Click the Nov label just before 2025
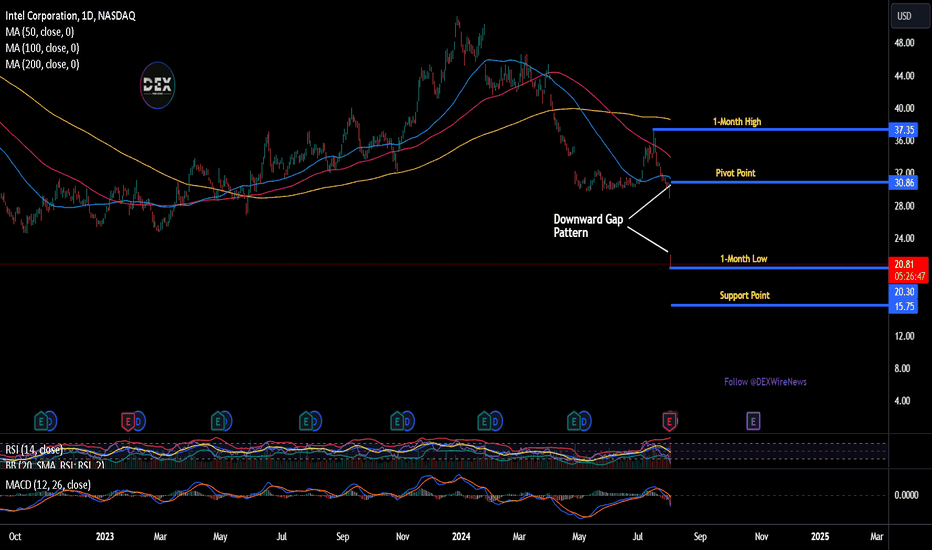The height and width of the screenshot is (550, 932). pyautogui.click(x=761, y=536)
